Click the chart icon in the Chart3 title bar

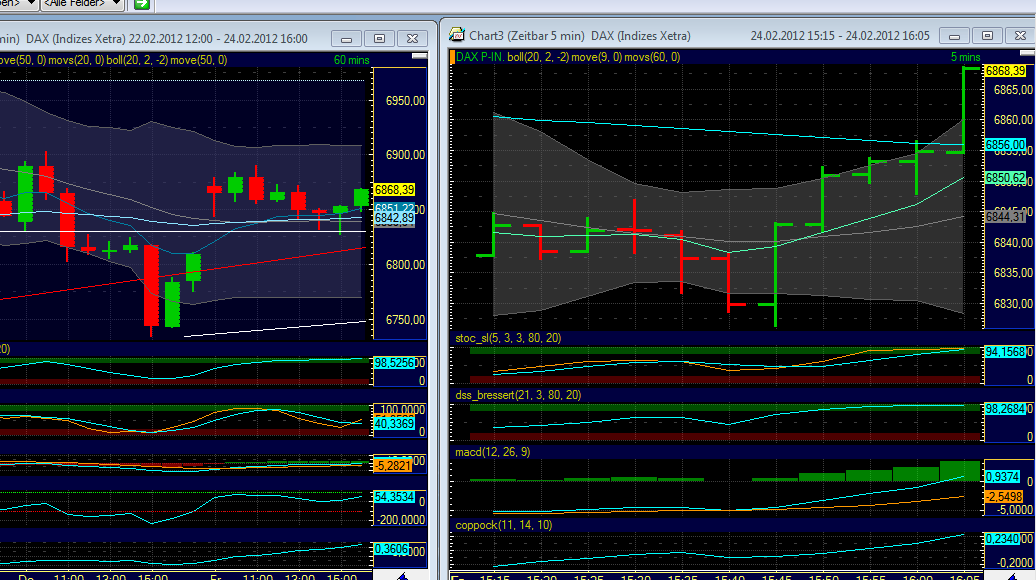coord(458,35)
